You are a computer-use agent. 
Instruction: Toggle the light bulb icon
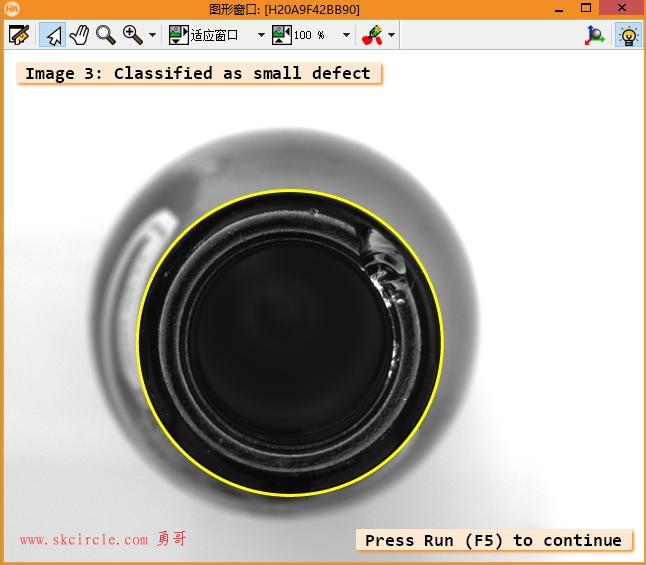point(628,35)
